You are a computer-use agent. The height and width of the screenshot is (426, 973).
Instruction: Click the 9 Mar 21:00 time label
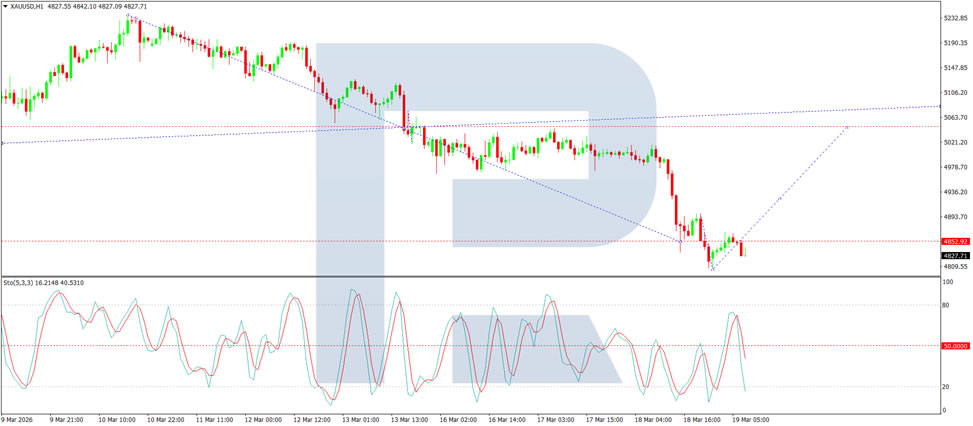coord(65,420)
